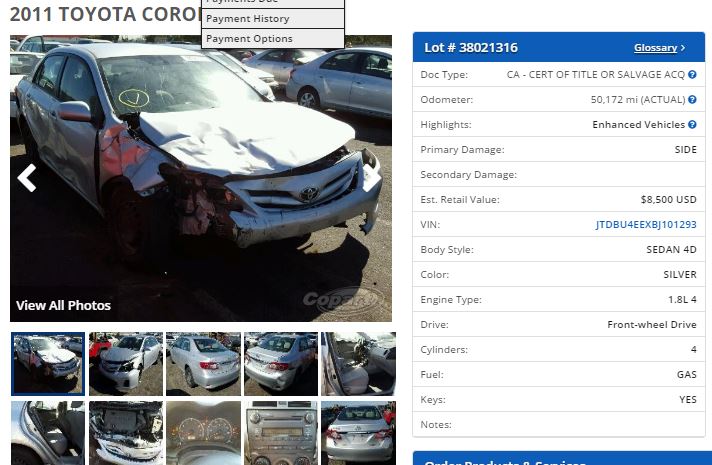Open the Enhanced Vehicles help icon
Viewport: 712px width, 465px height.
[692, 124]
